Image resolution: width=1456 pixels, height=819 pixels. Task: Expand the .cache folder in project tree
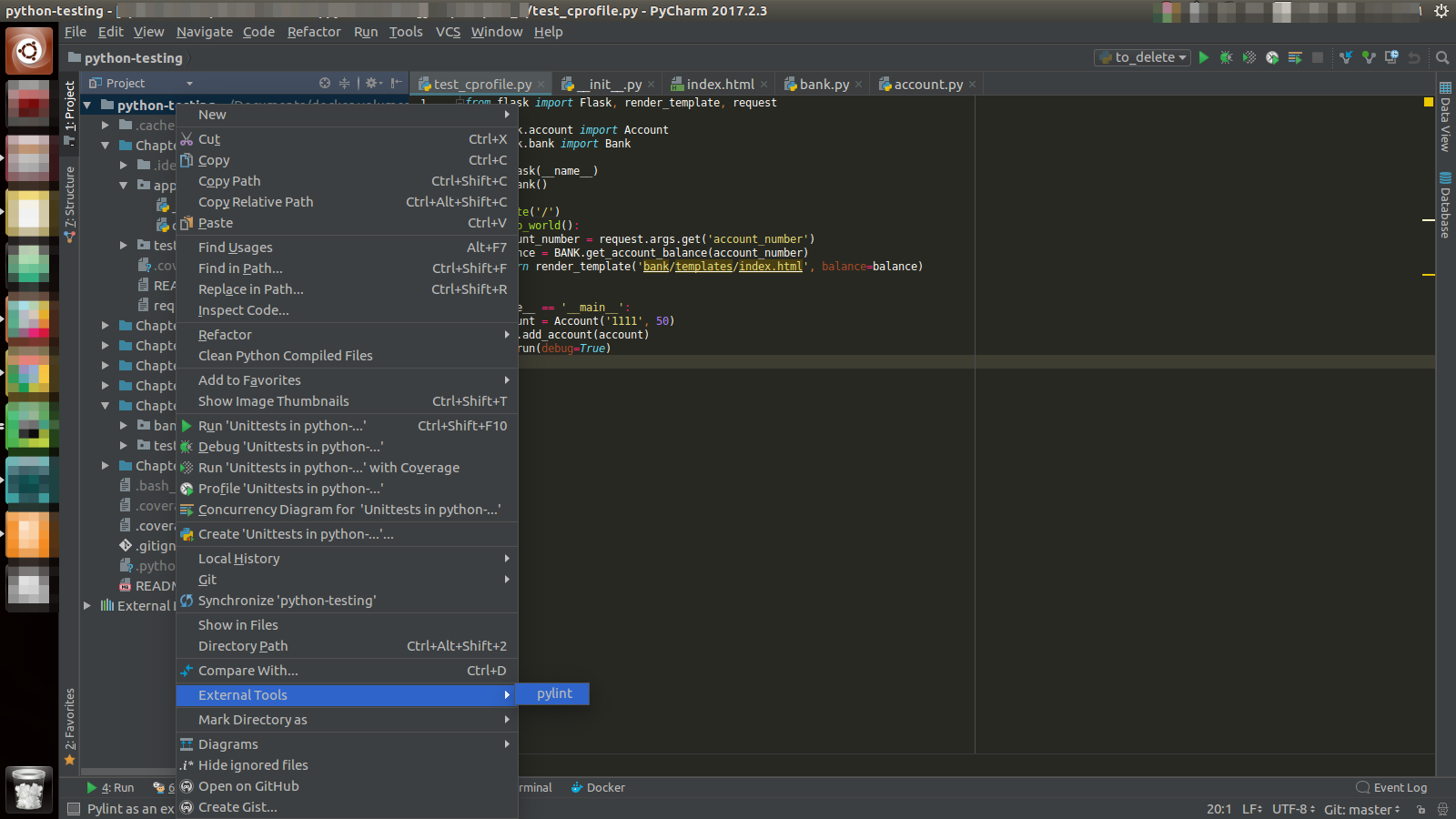click(x=106, y=126)
